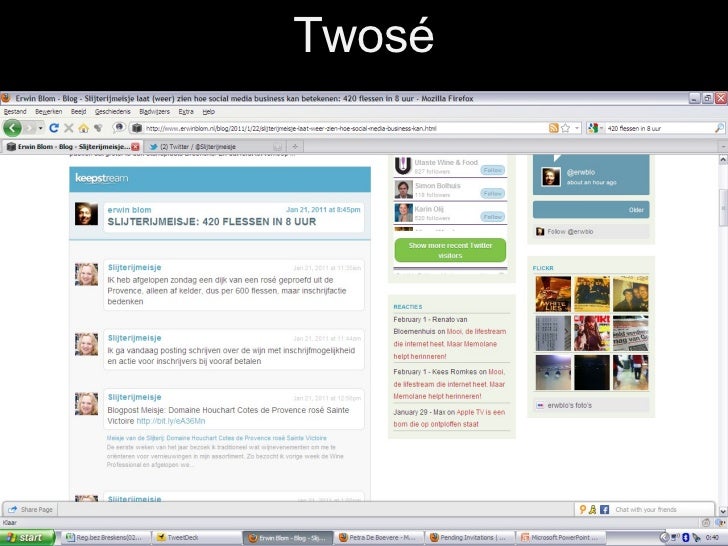Screen dimensions: 728x546
Task: Switch to Microsoft PowerPoint taskbar item
Action: click(x=562, y=537)
